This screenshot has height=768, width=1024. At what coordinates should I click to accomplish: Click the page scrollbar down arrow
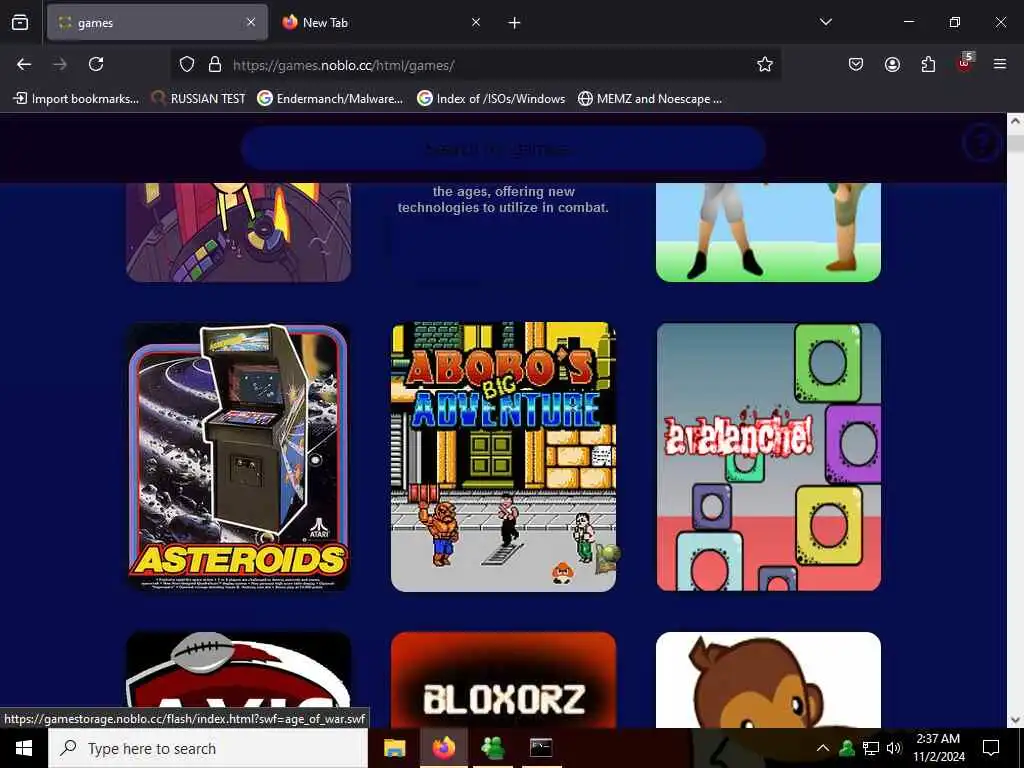click(x=1016, y=720)
